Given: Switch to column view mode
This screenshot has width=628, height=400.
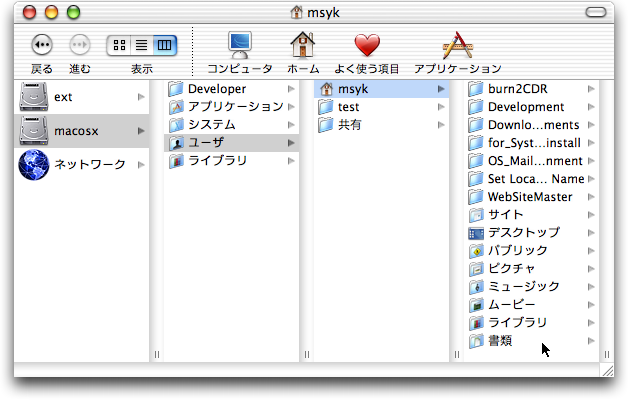Looking at the screenshot, I should [165, 45].
